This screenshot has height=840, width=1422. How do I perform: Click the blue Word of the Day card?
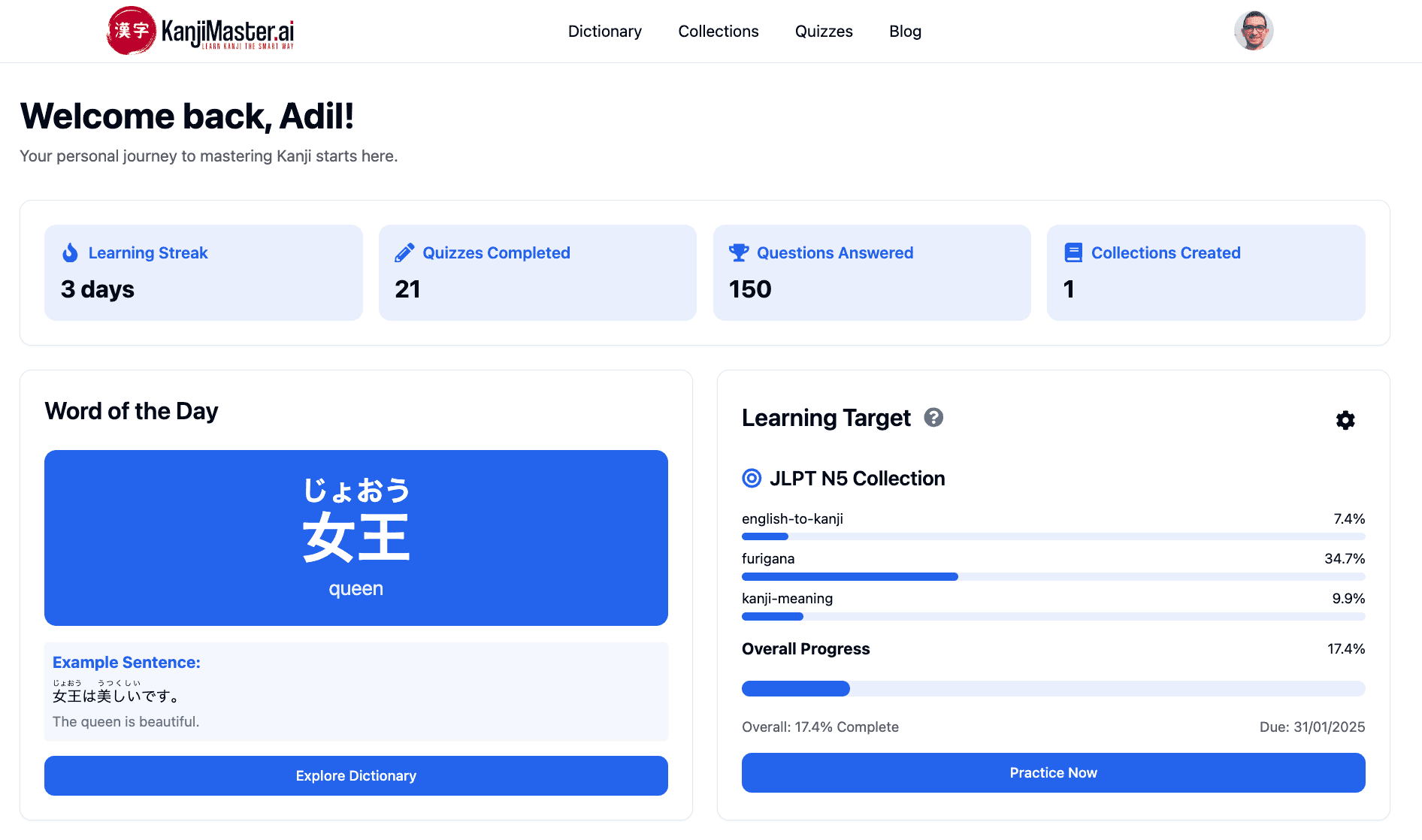355,538
